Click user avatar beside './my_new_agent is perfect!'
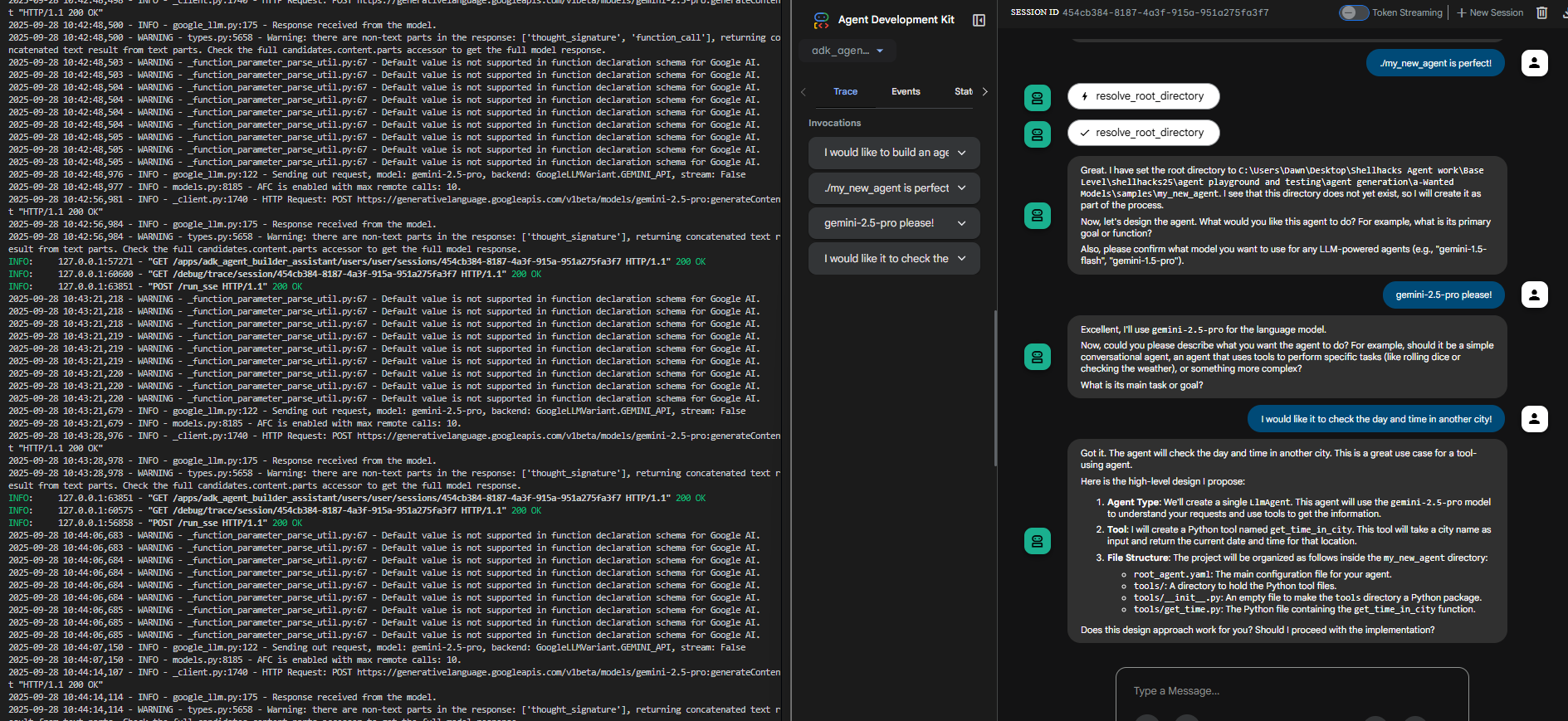 pyautogui.click(x=1534, y=63)
